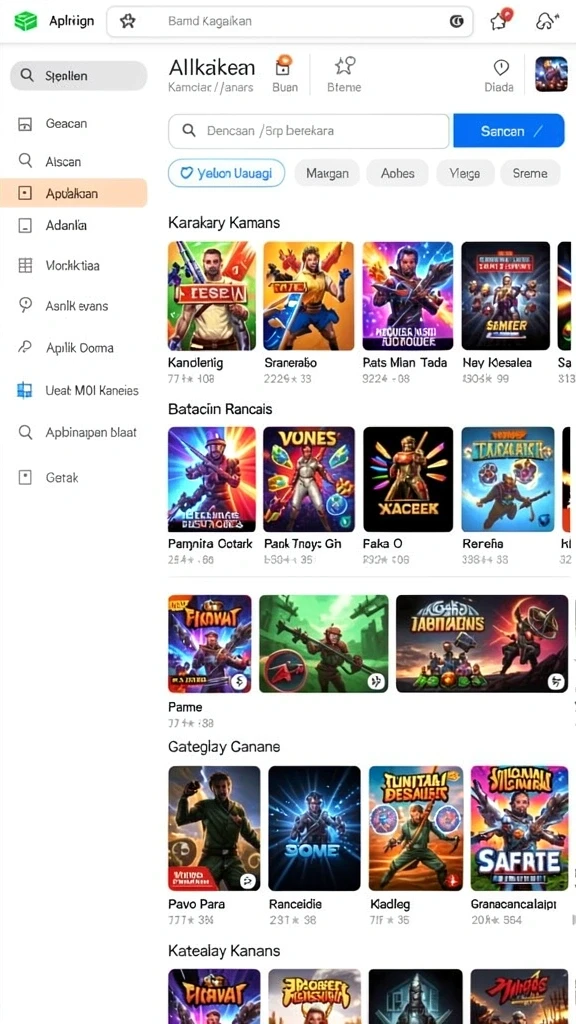Image resolution: width=576 pixels, height=1024 pixels.
Task: Click badge icon on wide dark banner tile
Action: point(556,682)
